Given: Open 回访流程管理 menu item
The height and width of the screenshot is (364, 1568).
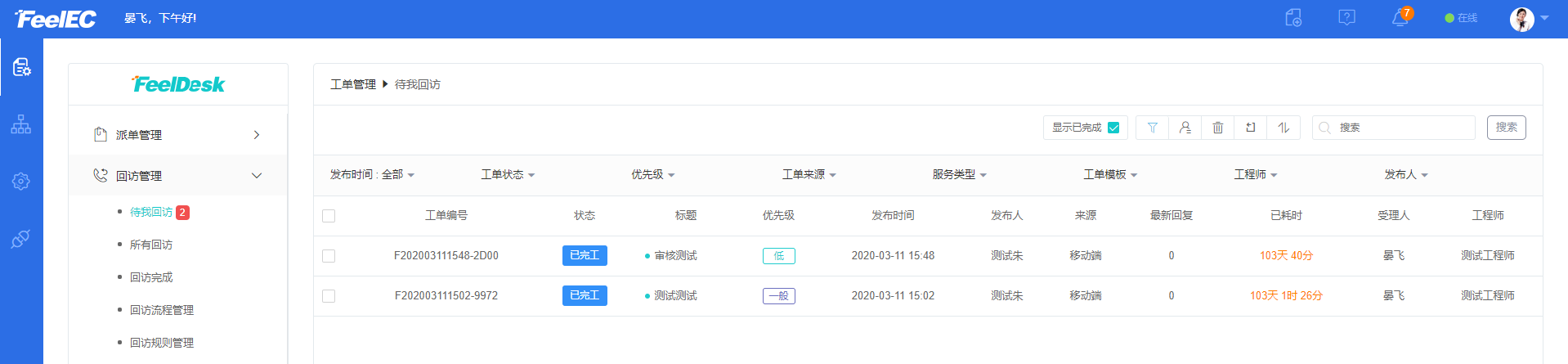Looking at the screenshot, I should [162, 310].
